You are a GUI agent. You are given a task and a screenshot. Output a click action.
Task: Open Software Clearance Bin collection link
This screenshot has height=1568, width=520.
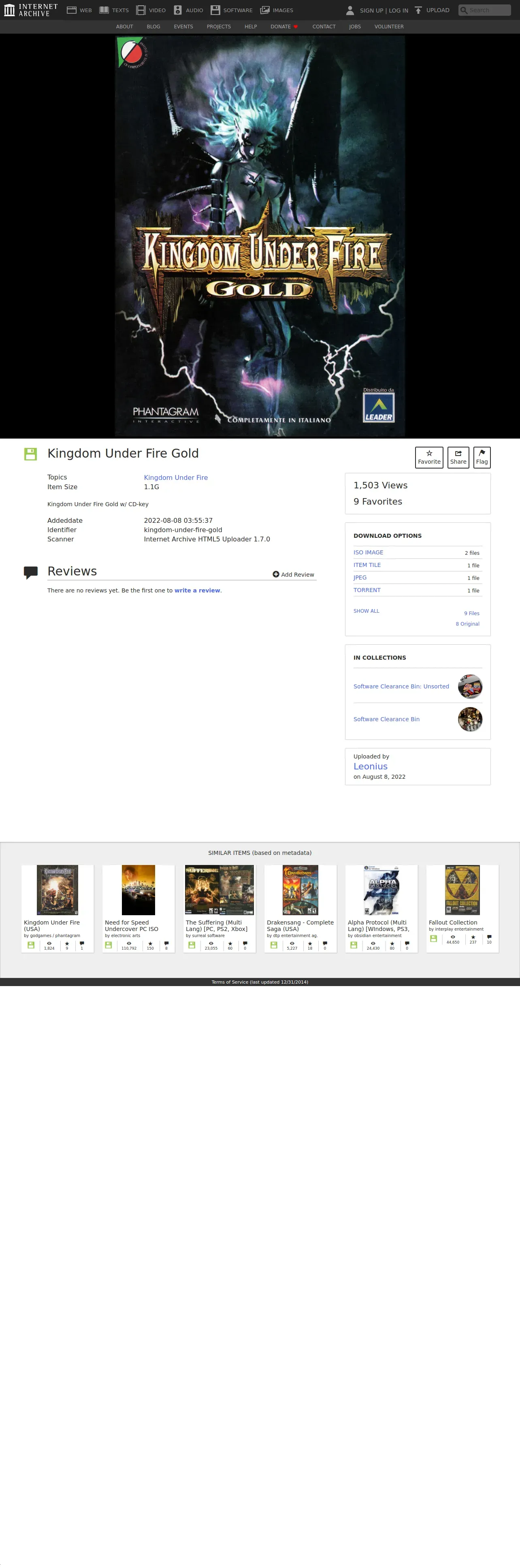[387, 719]
